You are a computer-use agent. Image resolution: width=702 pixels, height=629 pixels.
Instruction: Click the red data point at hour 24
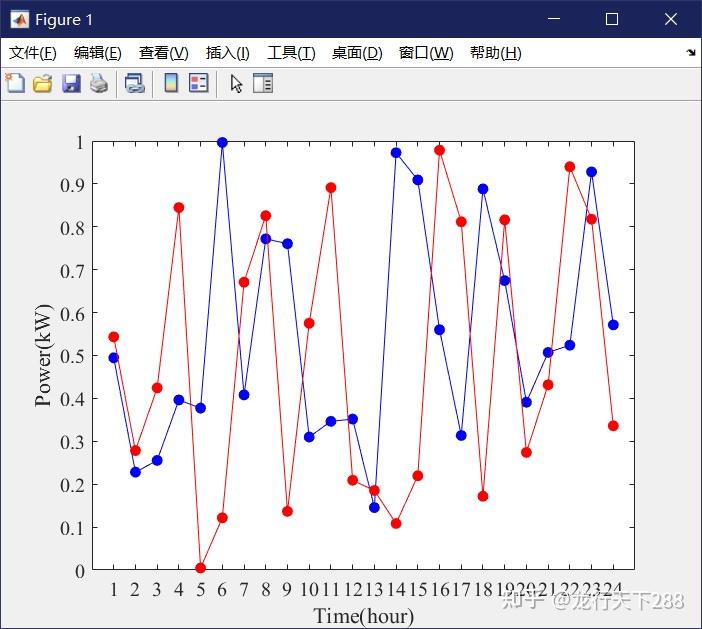tap(613, 426)
